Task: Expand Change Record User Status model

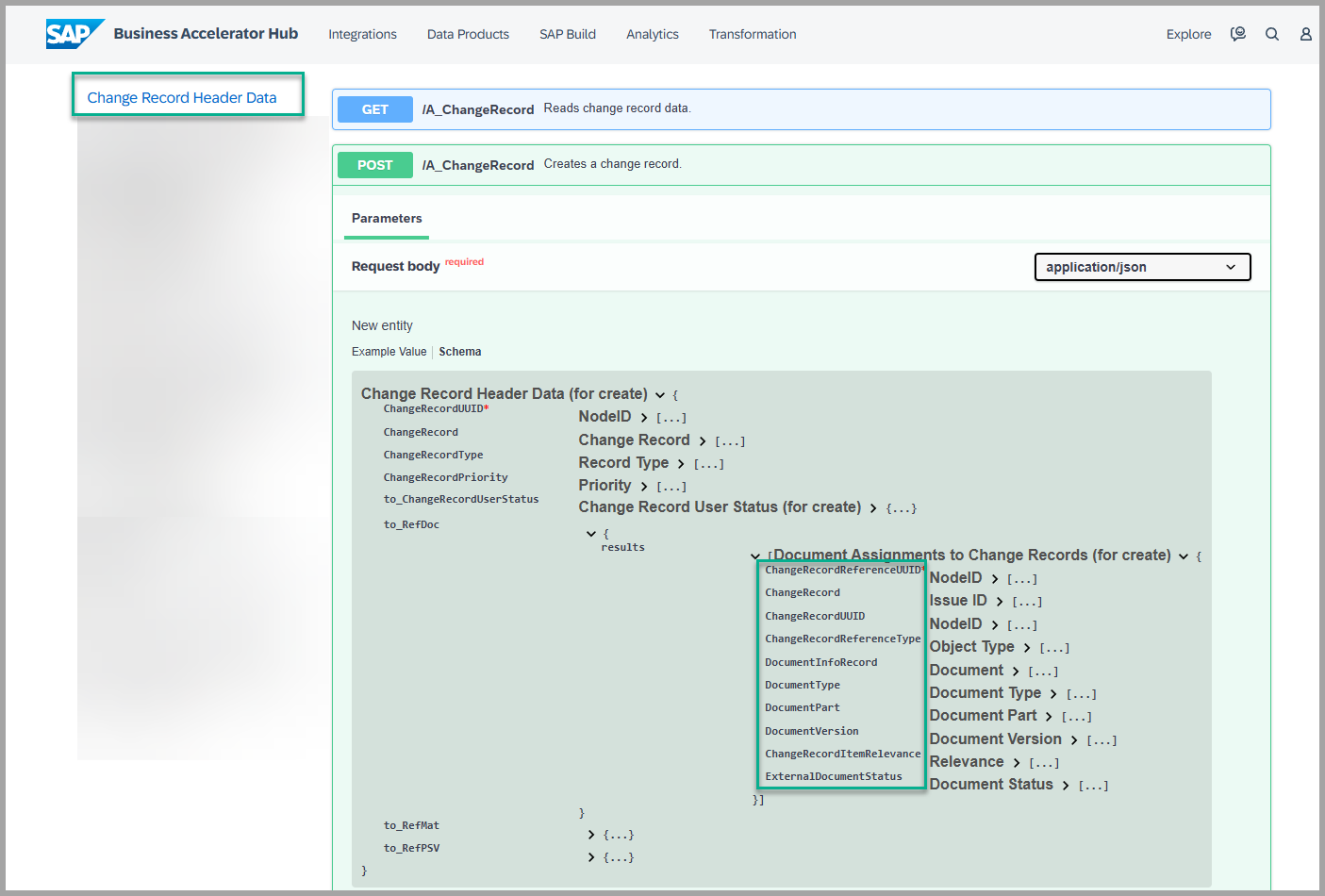Action: 873,508
